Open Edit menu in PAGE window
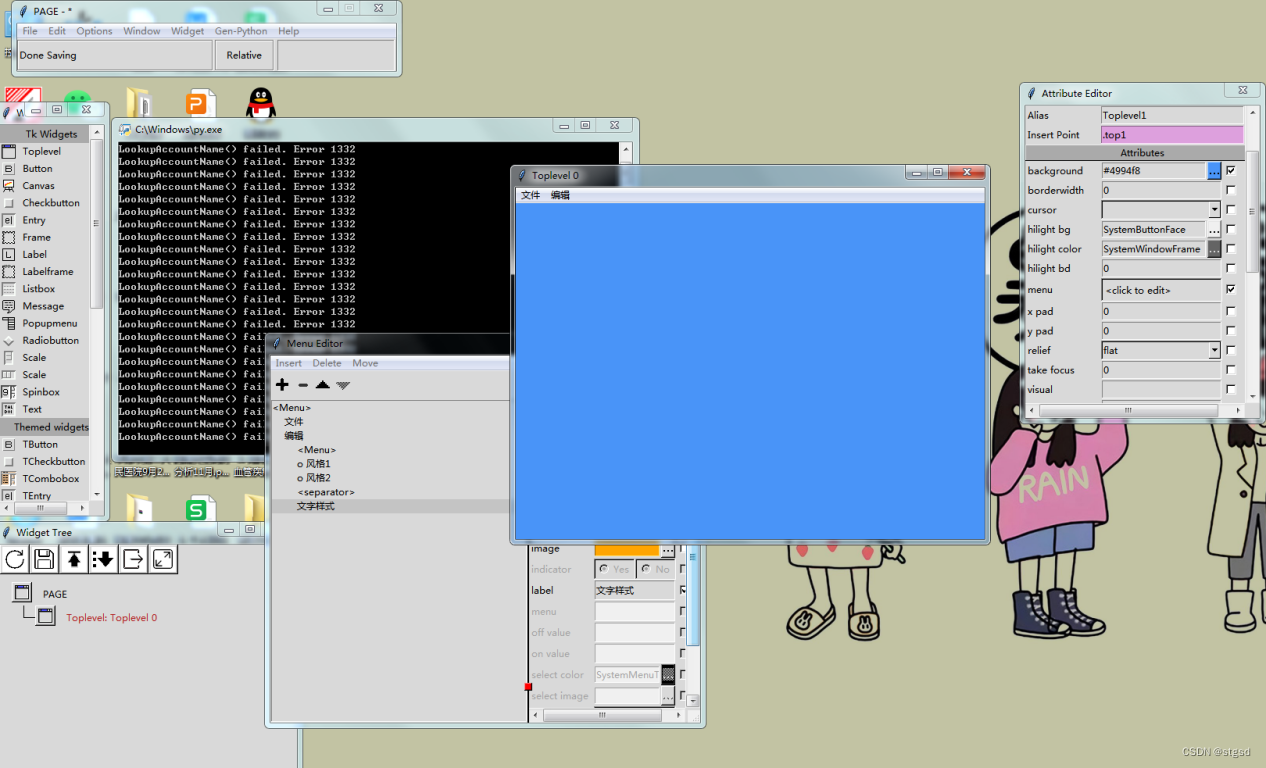The image size is (1266, 768). click(x=57, y=31)
